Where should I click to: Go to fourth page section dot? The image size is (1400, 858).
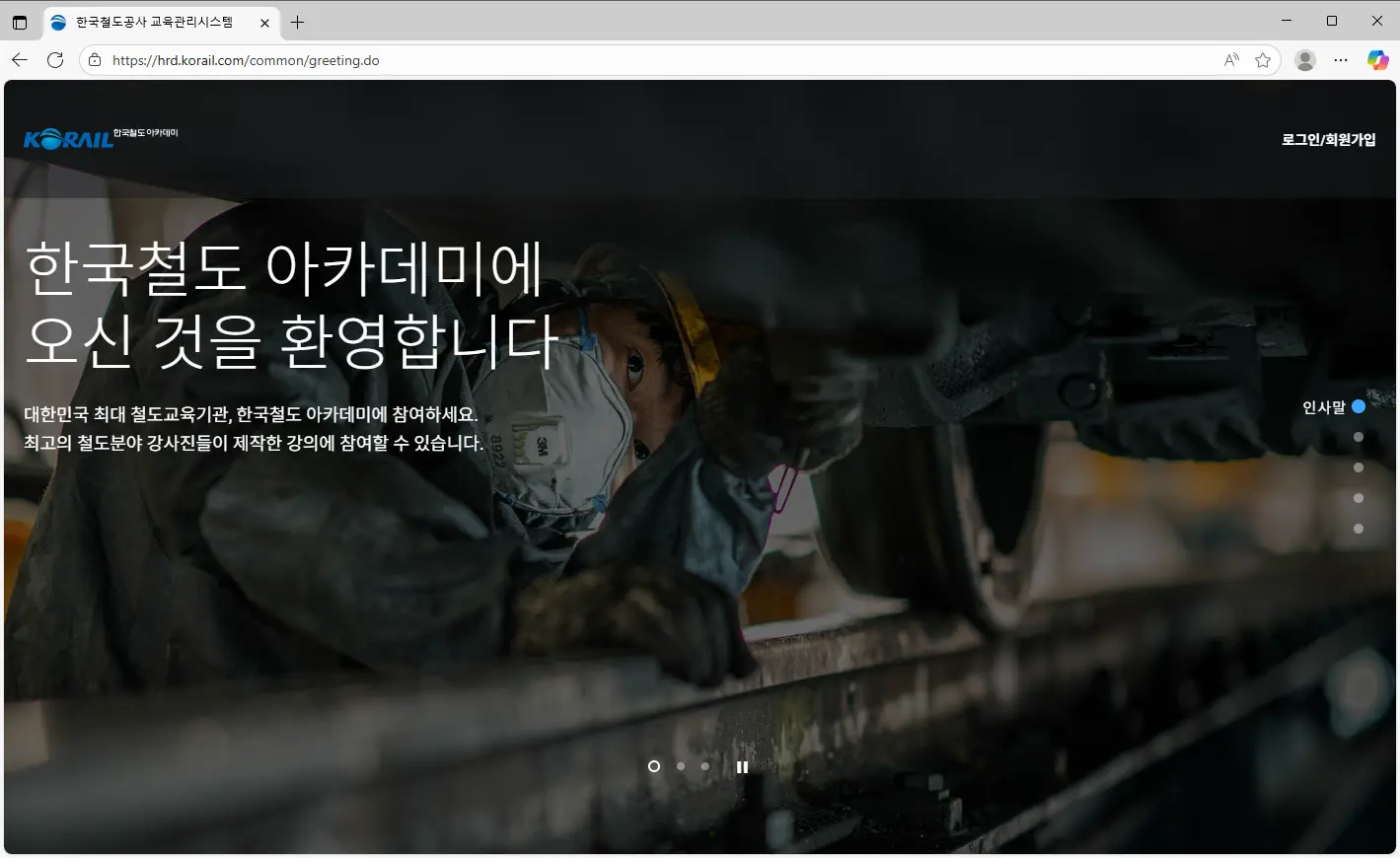pos(1359,498)
